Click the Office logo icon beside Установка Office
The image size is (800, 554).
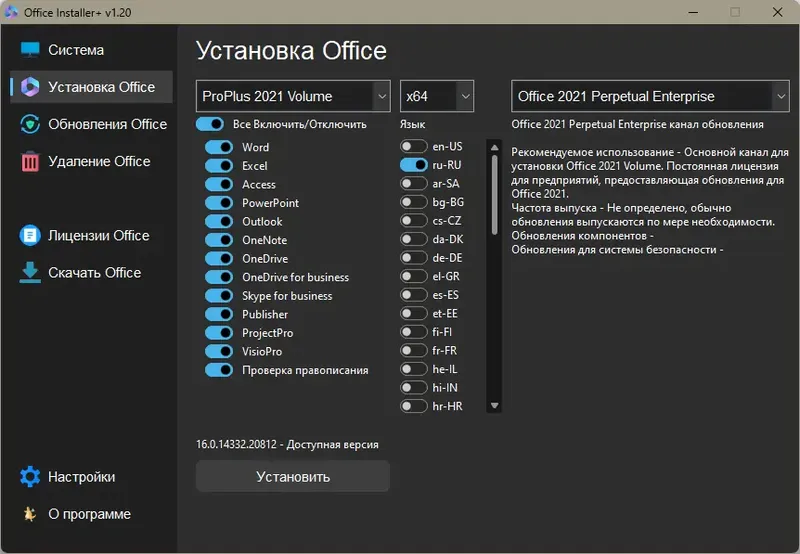30,87
